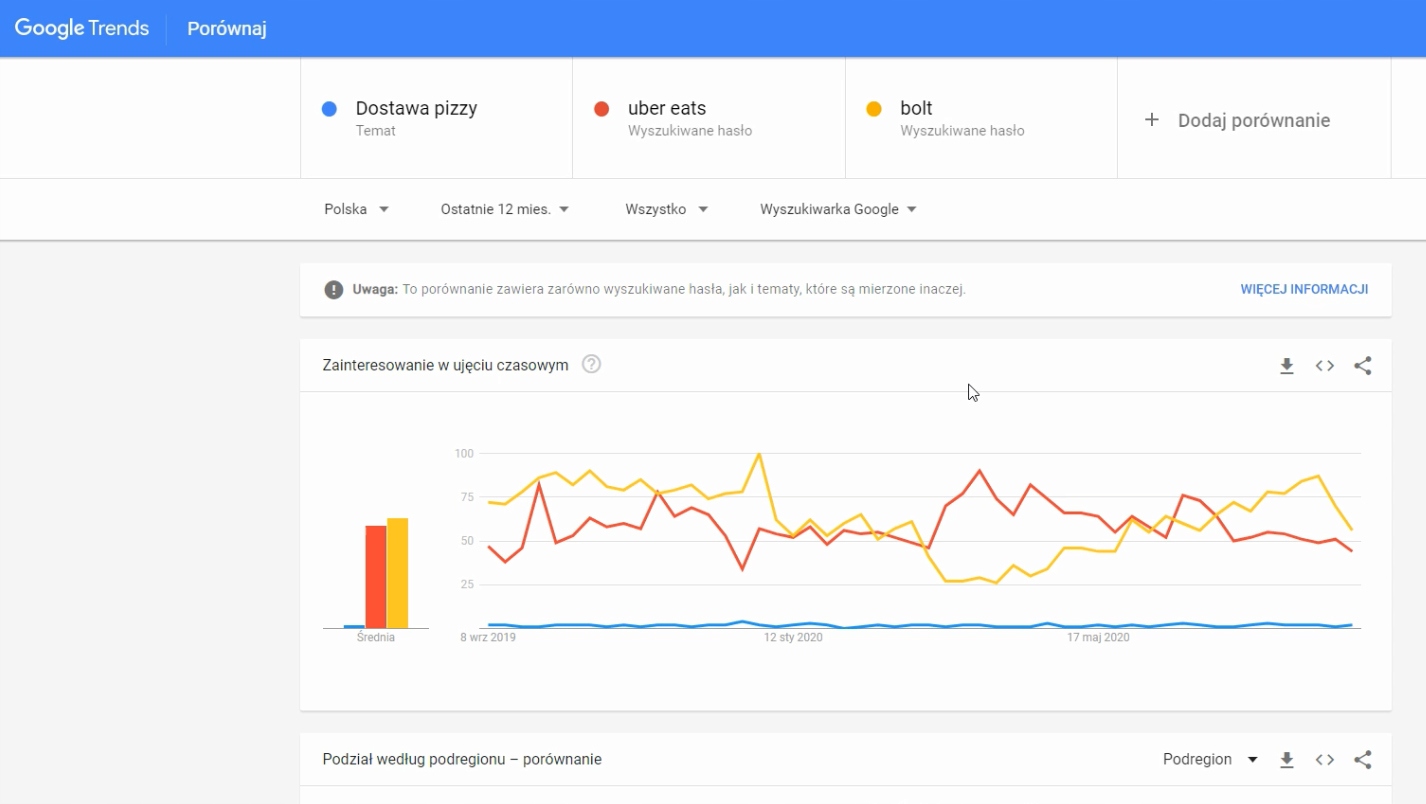The image size is (1426, 804).
Task: Open the WIĘCEJ INFORMACJI link
Action: click(1304, 289)
